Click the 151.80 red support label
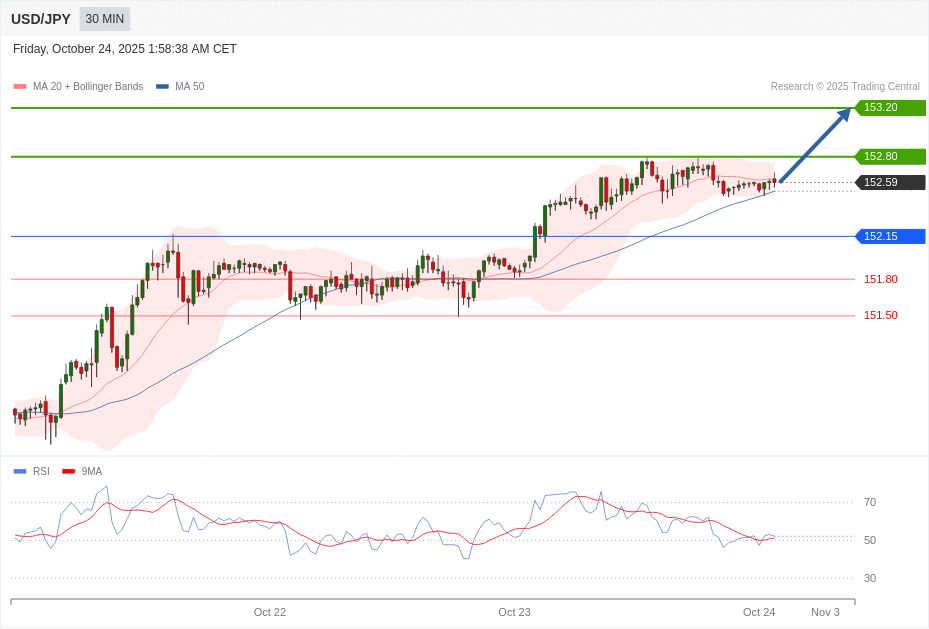The width and height of the screenshot is (929, 629). [880, 279]
